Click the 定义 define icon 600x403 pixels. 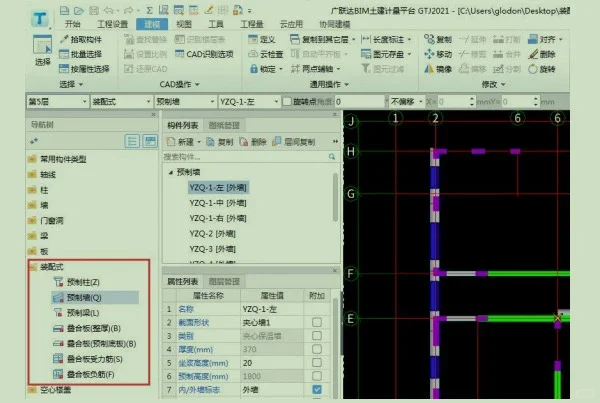(253, 39)
